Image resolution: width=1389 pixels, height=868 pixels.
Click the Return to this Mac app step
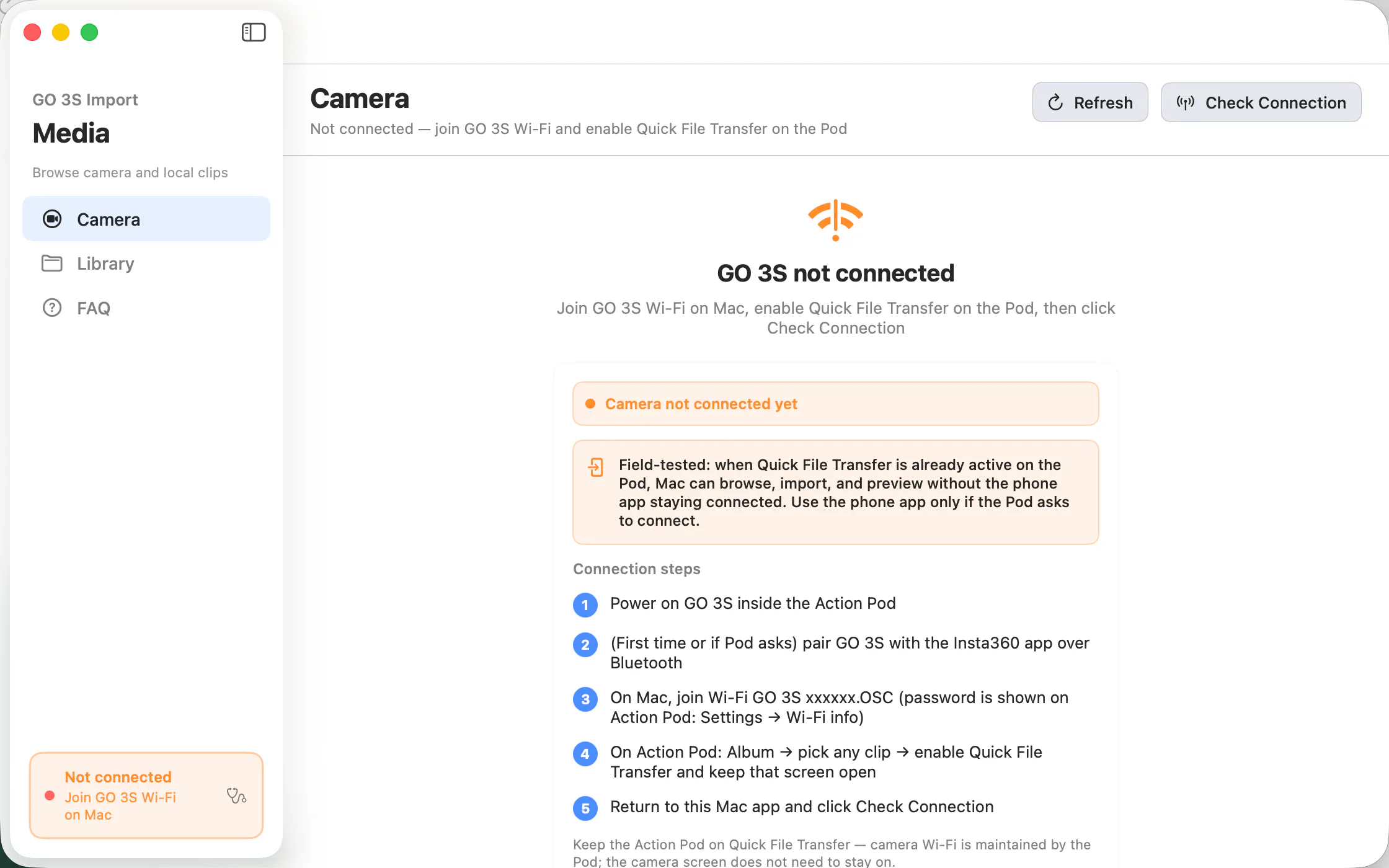coord(802,807)
